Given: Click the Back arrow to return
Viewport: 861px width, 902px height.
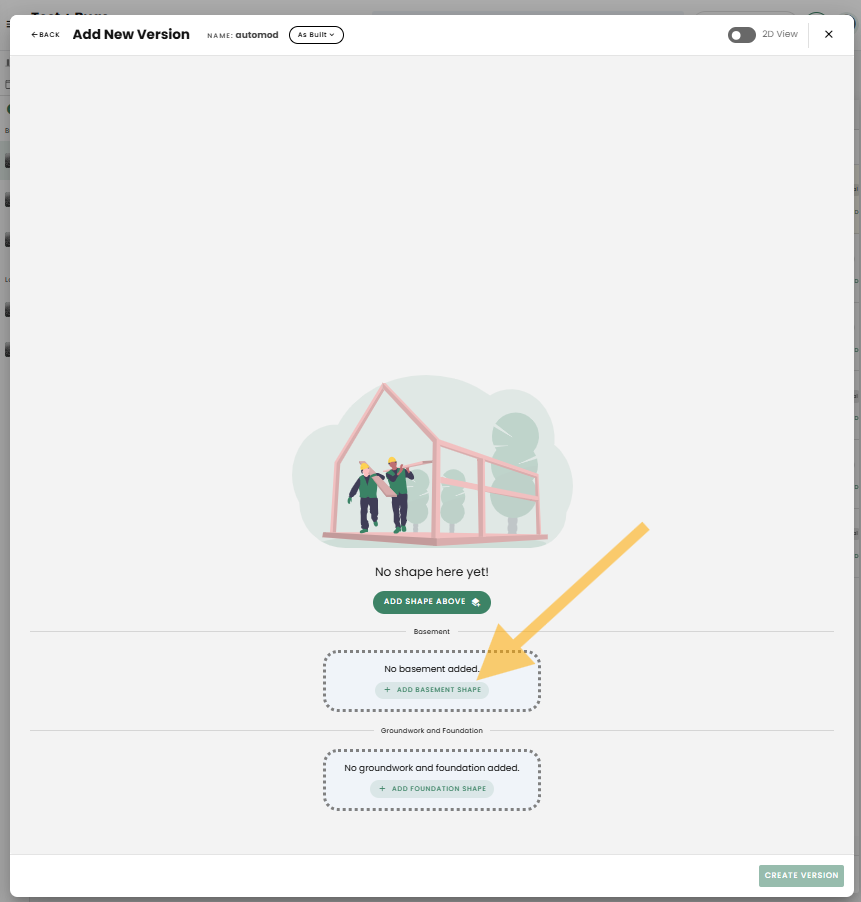Looking at the screenshot, I should click(45, 35).
